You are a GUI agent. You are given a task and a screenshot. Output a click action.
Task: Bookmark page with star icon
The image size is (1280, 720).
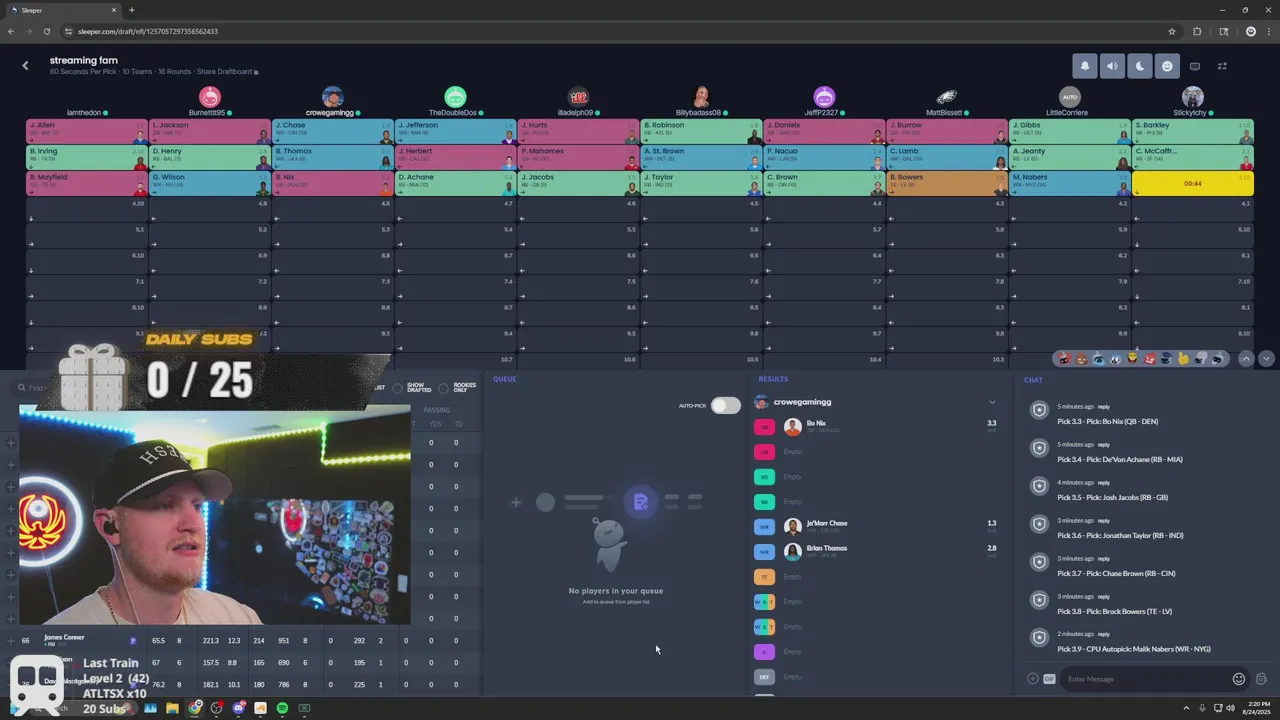click(1172, 31)
